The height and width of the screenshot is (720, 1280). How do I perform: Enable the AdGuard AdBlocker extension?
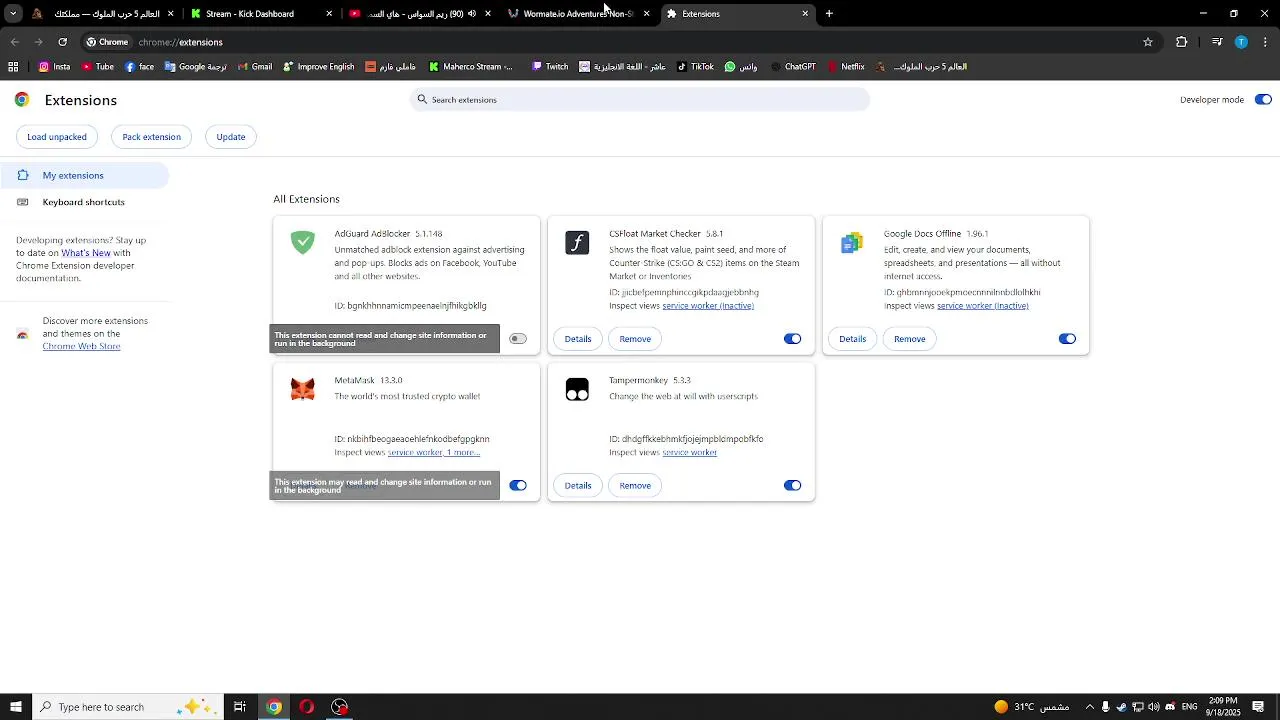517,339
